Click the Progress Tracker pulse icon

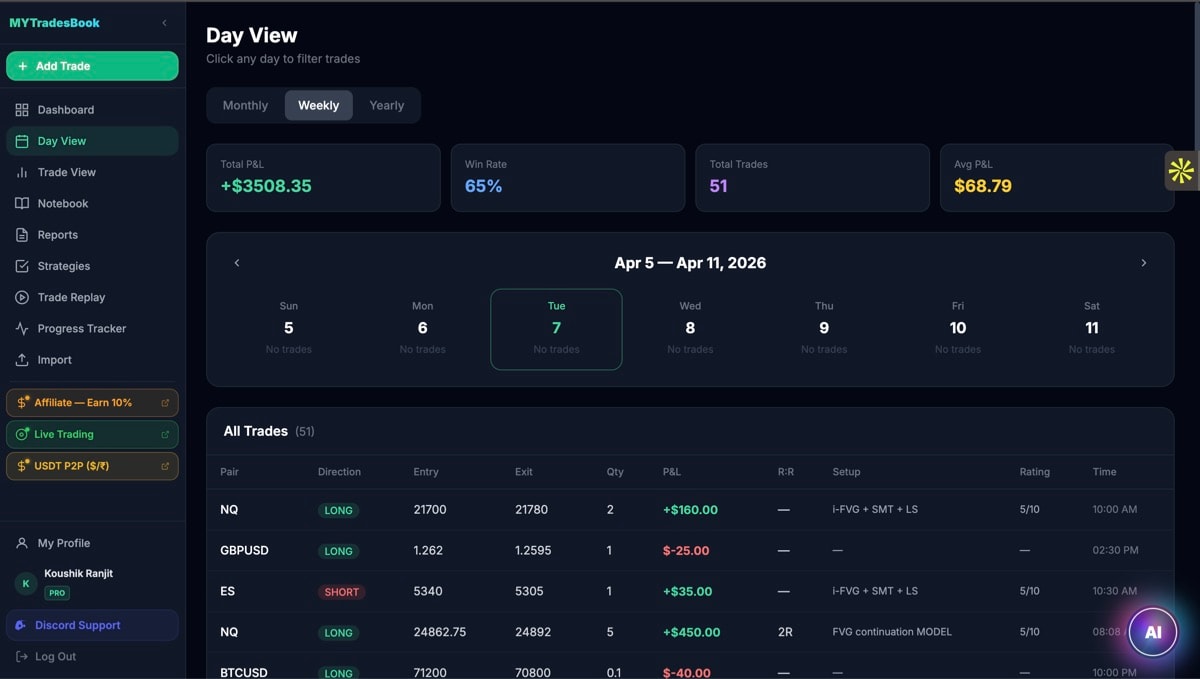(22, 329)
